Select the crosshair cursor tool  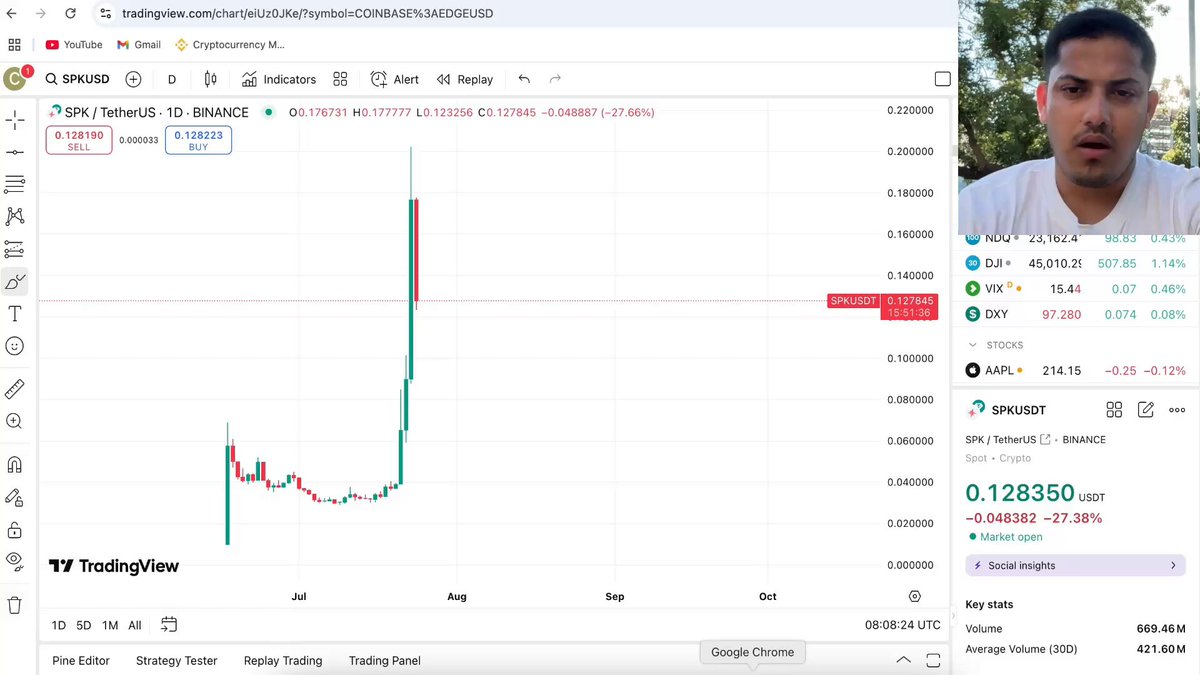pos(15,120)
